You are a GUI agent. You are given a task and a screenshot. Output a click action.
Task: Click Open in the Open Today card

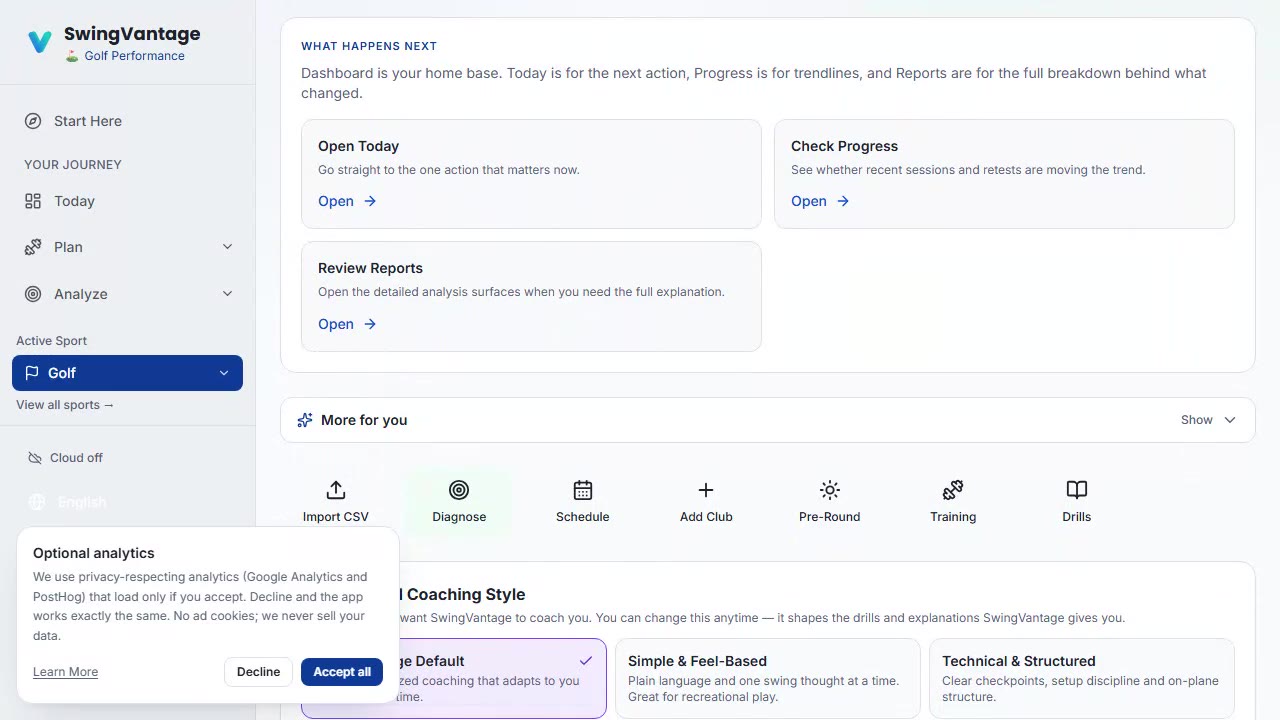(x=347, y=201)
